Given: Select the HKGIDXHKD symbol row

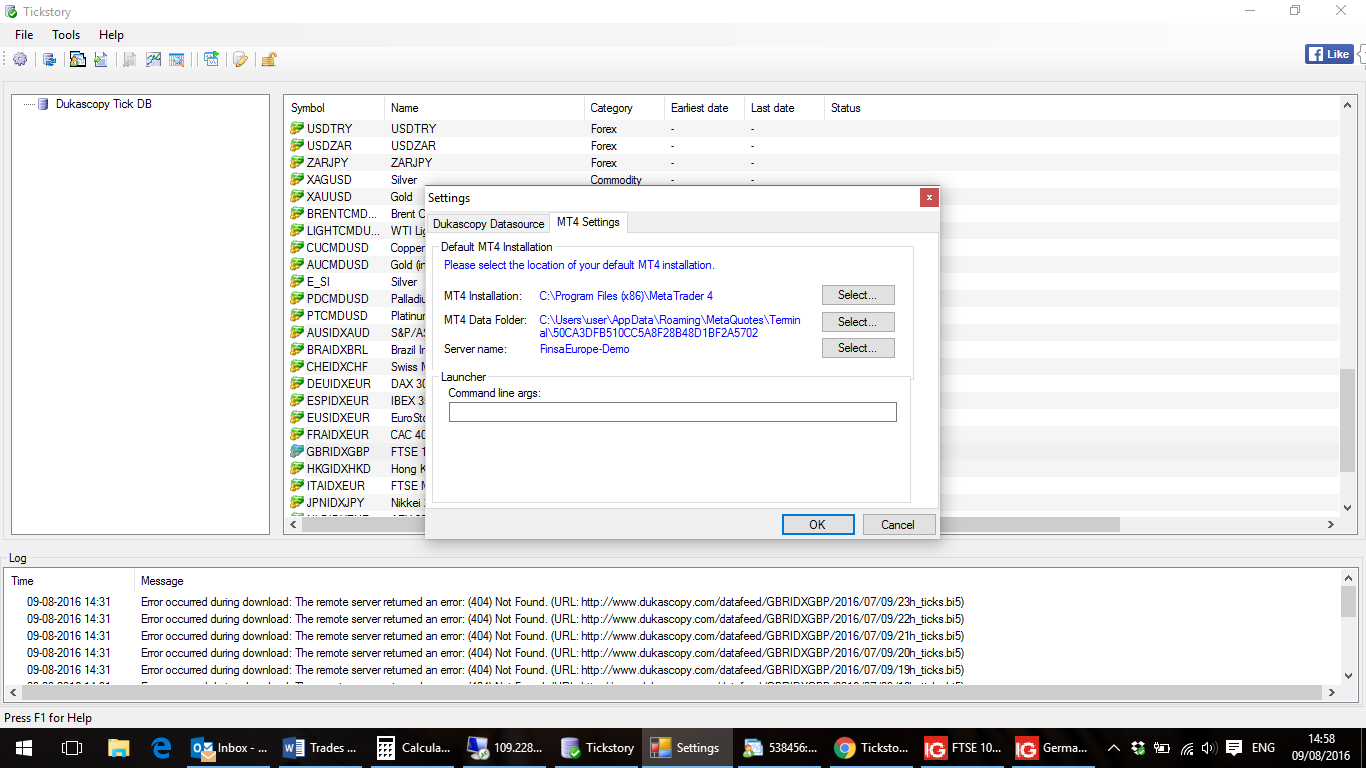Looking at the screenshot, I should (356, 469).
